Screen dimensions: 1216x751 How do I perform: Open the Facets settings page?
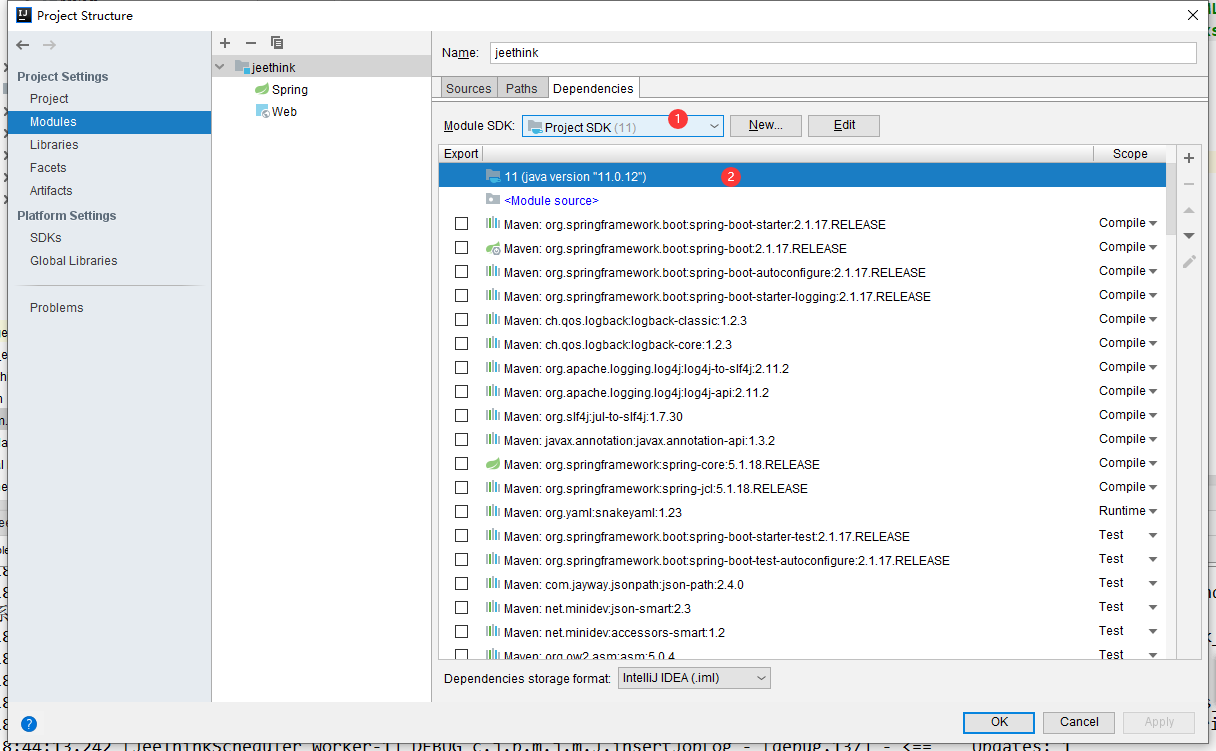pos(48,168)
